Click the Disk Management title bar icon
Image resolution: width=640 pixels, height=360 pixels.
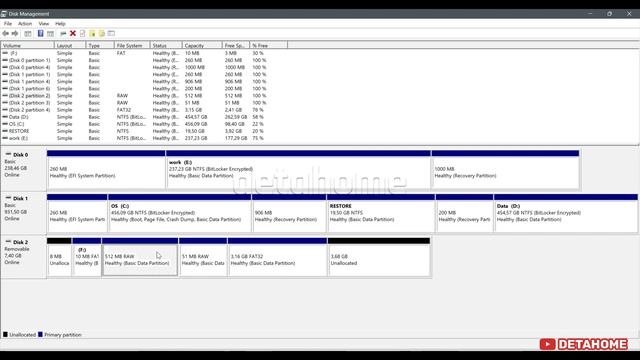click(x=4, y=14)
